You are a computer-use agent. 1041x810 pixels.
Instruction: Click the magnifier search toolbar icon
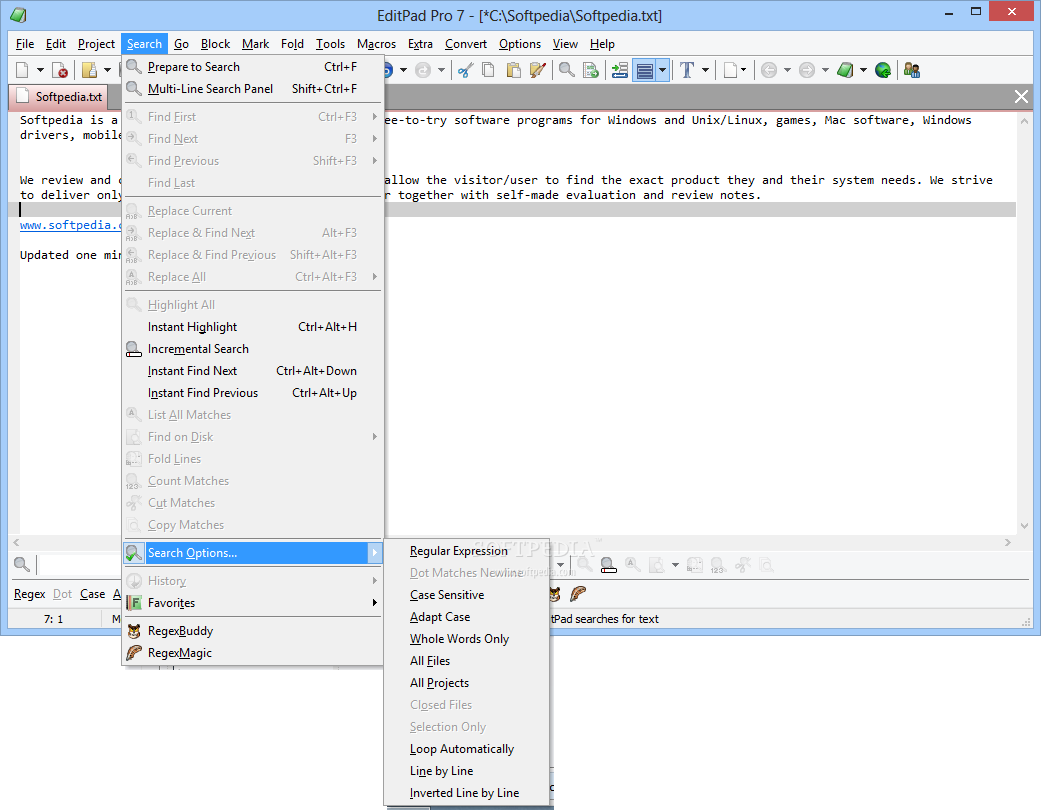click(566, 70)
